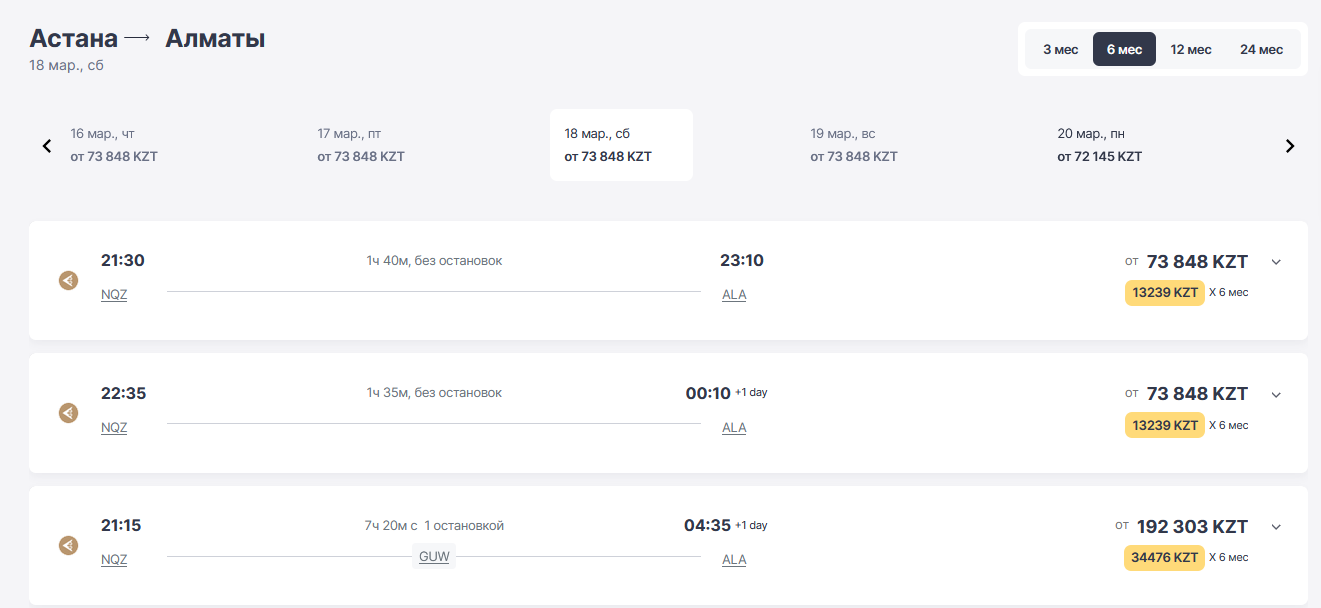Screen dimensions: 1321x608
Task: Switch to the 16 мар., чт date
Action: 114,145
